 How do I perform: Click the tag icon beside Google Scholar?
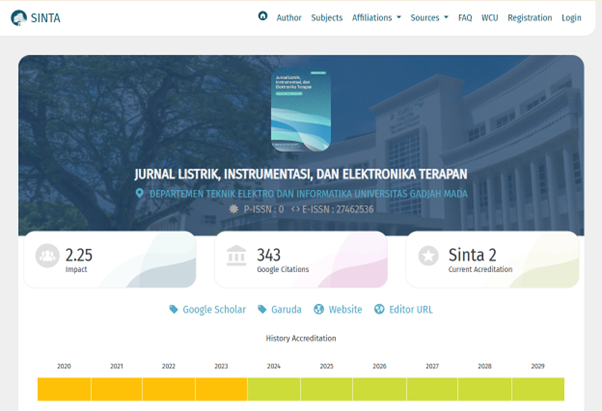click(174, 310)
